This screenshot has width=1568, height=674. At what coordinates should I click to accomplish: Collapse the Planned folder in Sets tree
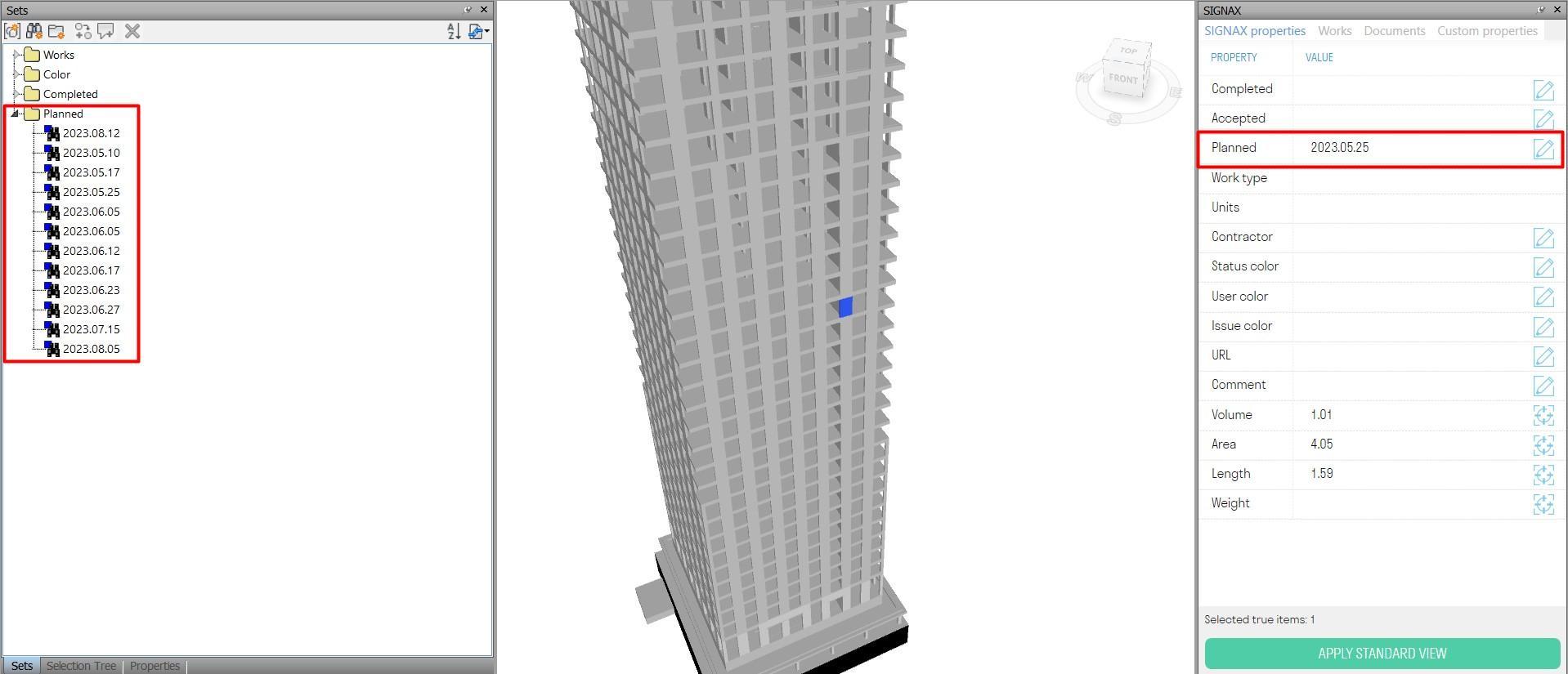coord(16,114)
